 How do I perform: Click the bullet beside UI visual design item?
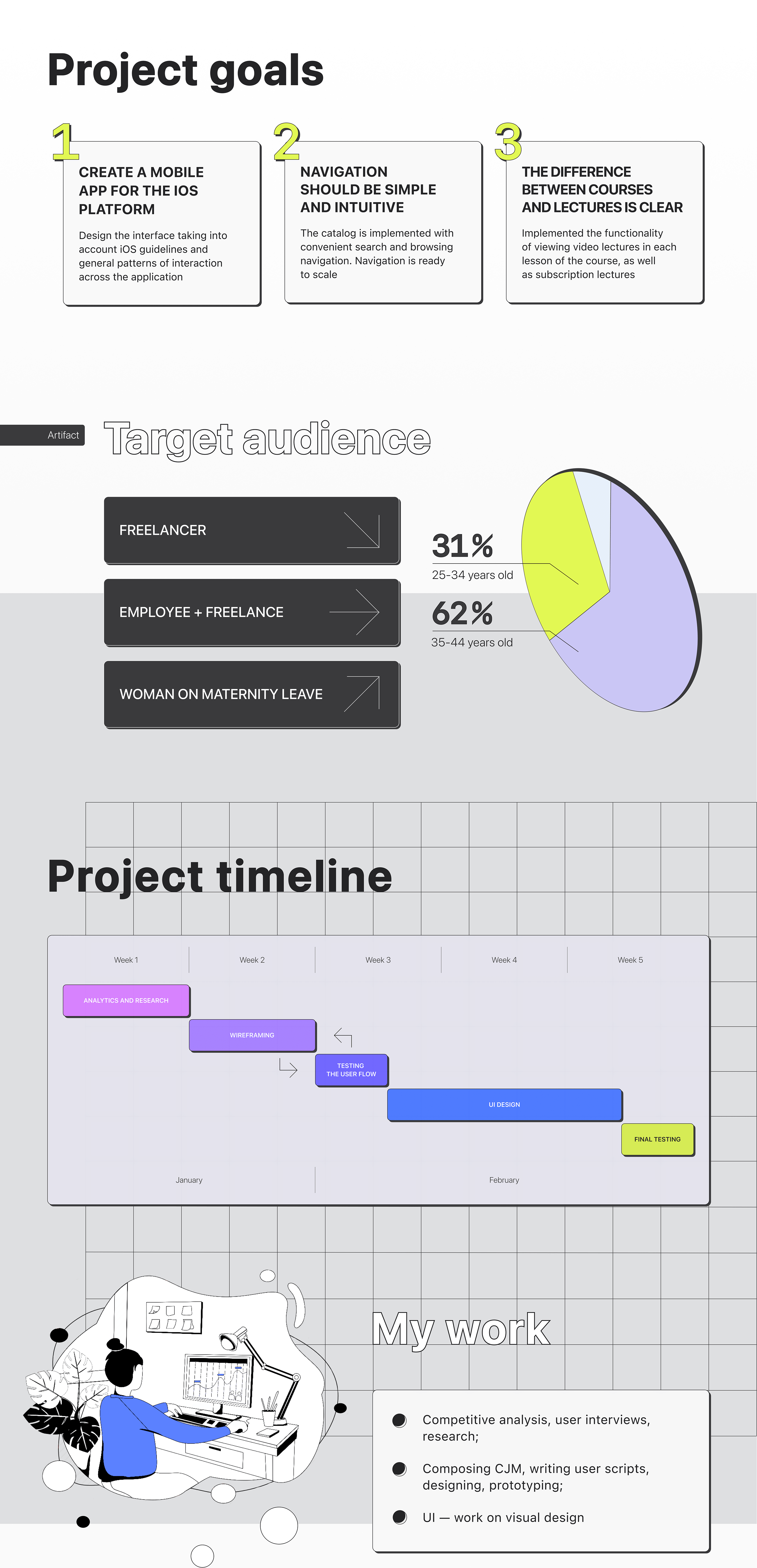[x=399, y=1517]
